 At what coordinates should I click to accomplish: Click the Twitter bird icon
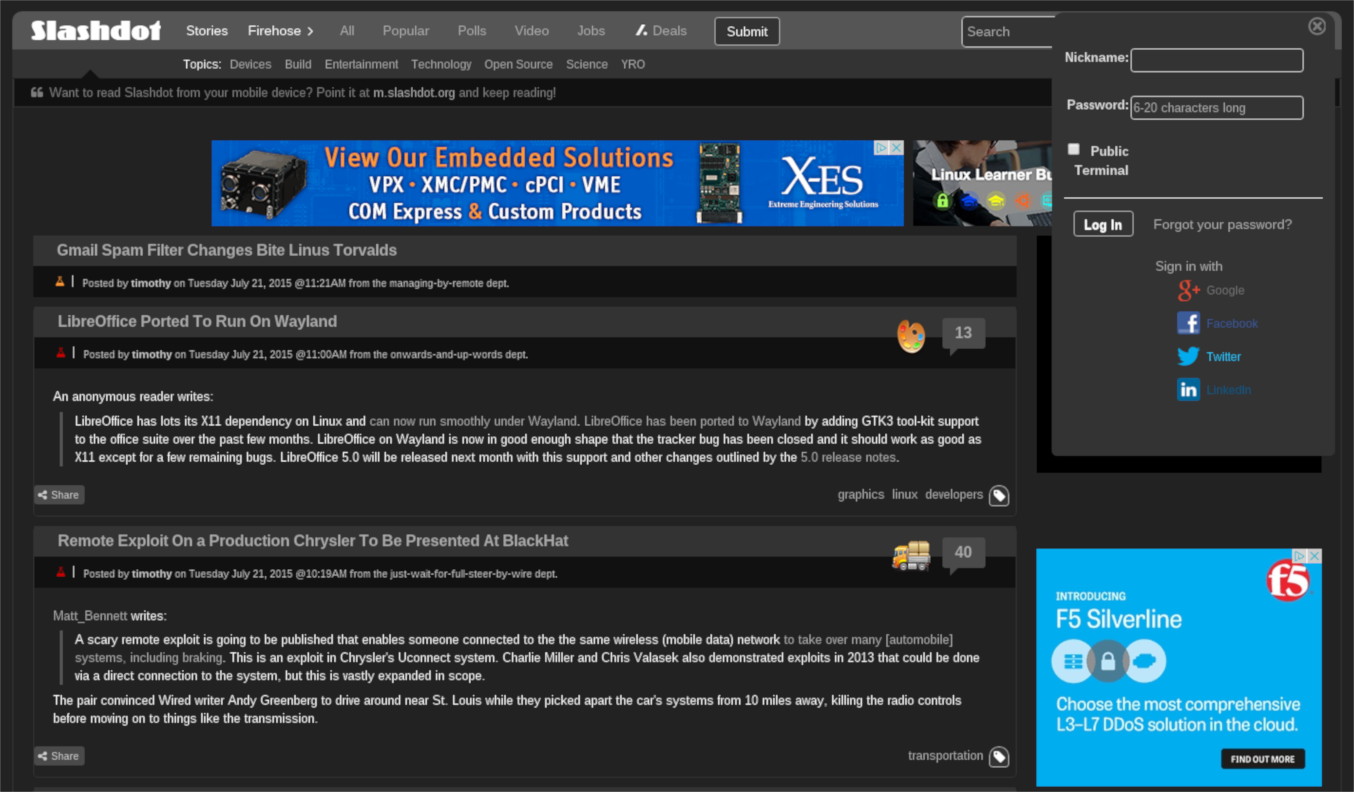[1188, 357]
